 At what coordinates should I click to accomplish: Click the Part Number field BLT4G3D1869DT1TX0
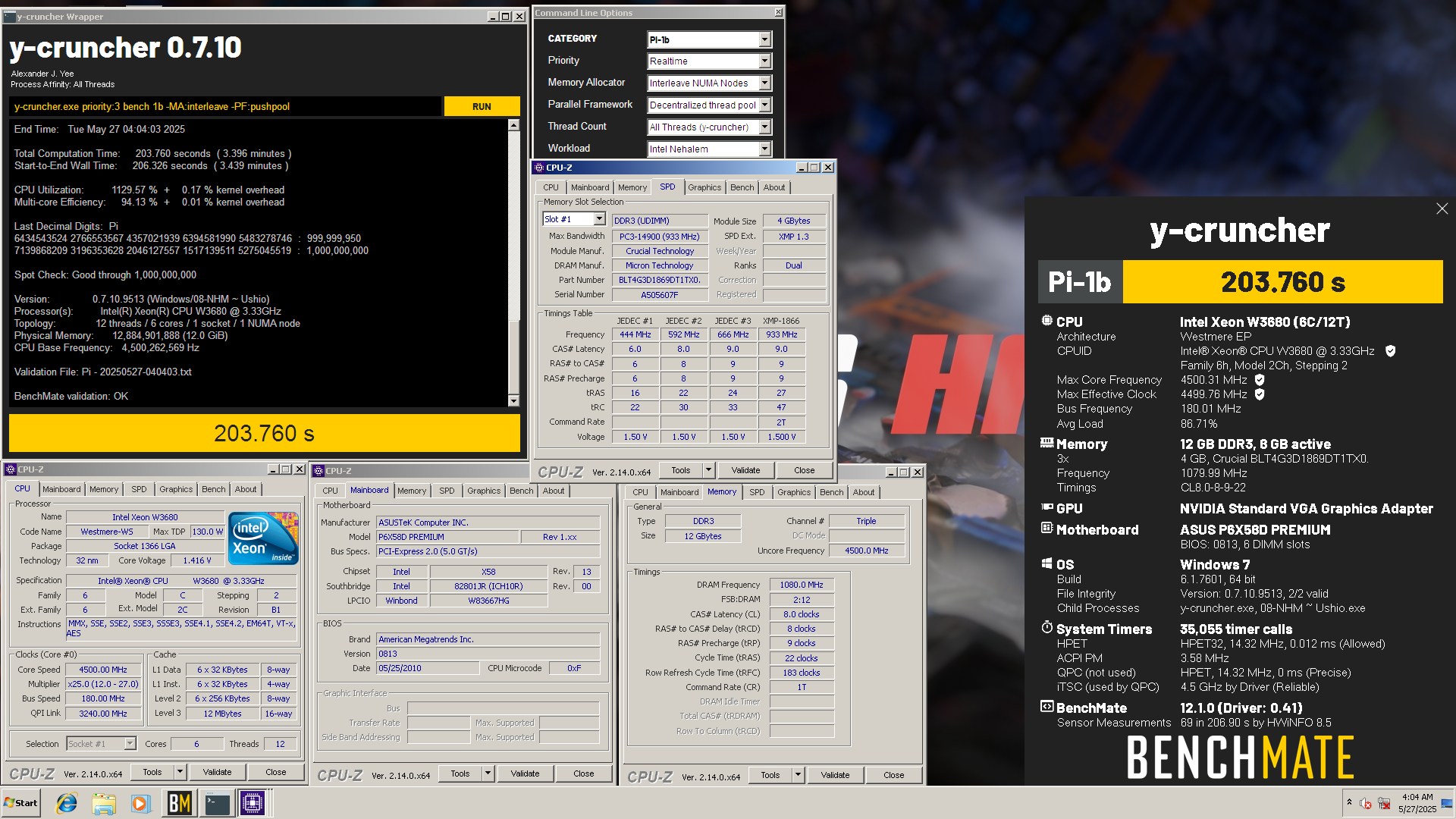[659, 280]
